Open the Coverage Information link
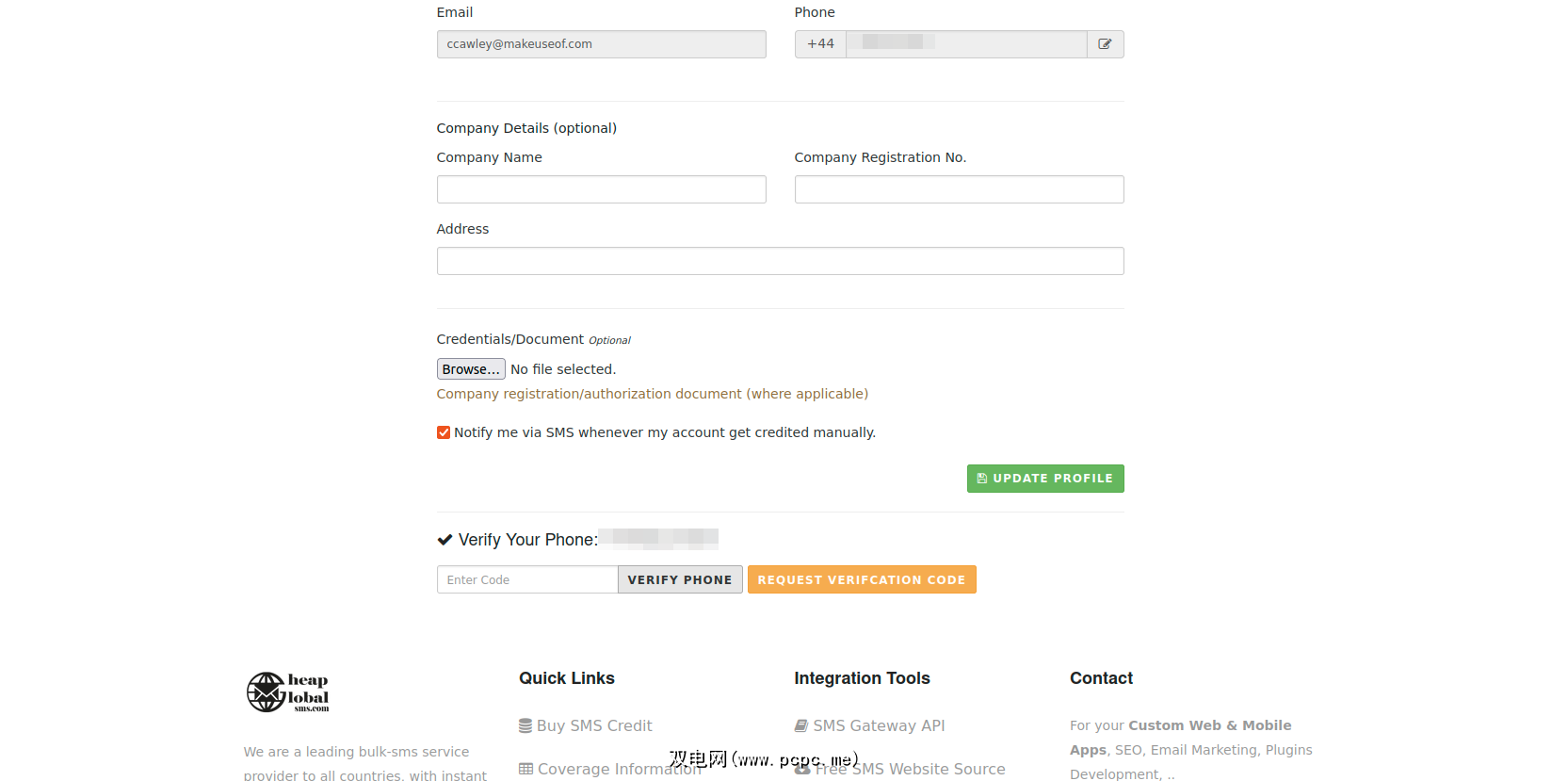This screenshot has width=1568, height=781. click(x=619, y=769)
